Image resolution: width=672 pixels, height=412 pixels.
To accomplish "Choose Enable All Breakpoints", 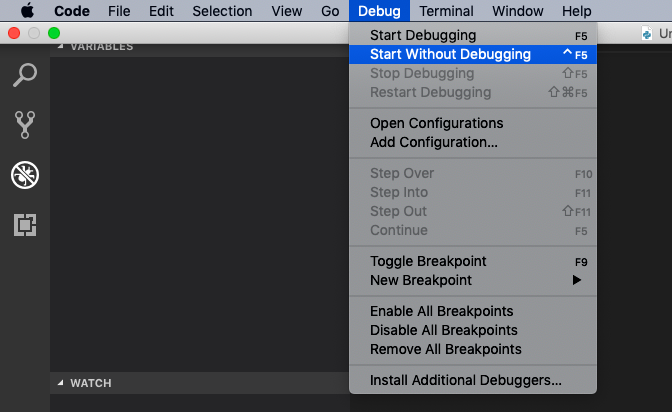I will pos(473,311).
